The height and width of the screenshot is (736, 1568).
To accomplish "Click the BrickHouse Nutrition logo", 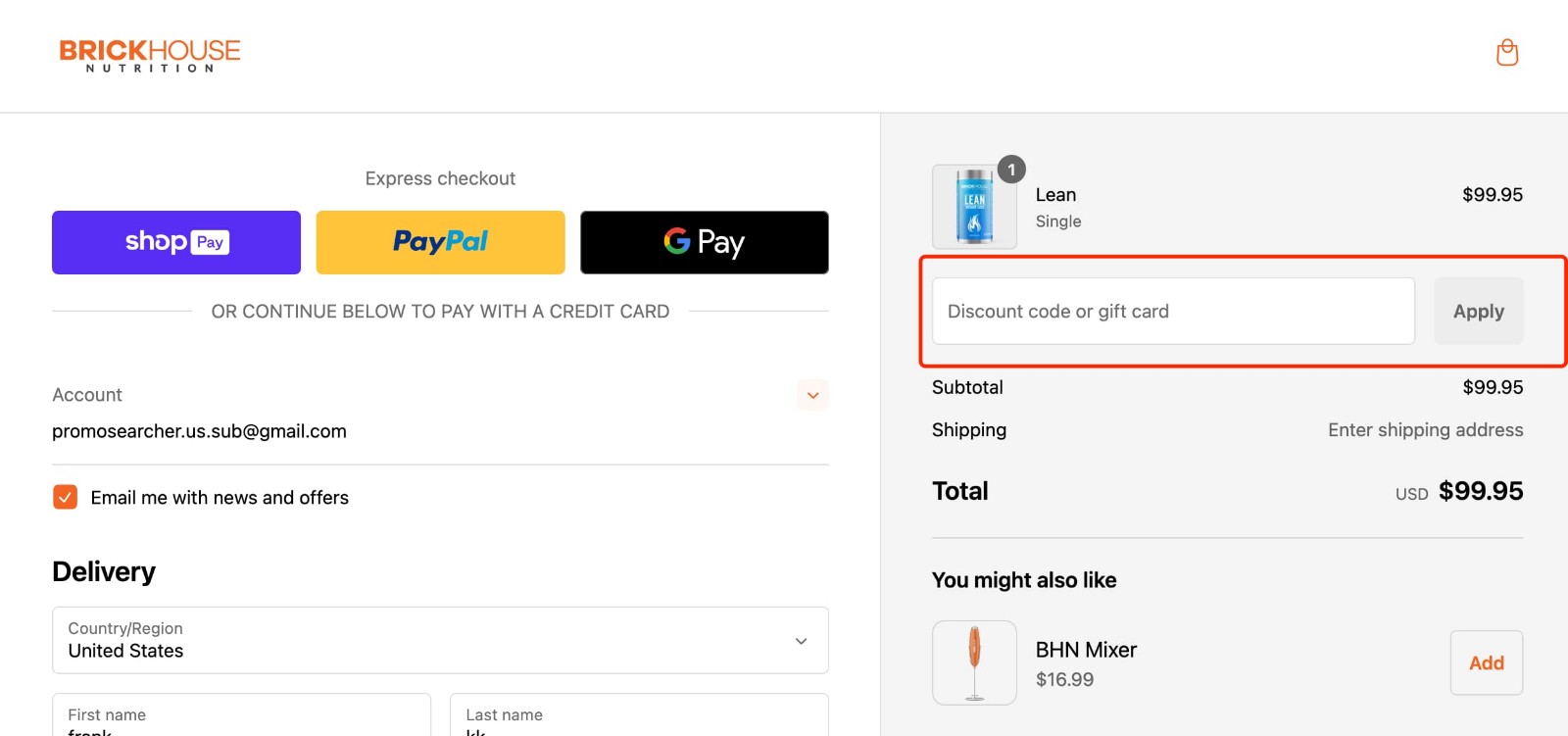I will 150,54.
